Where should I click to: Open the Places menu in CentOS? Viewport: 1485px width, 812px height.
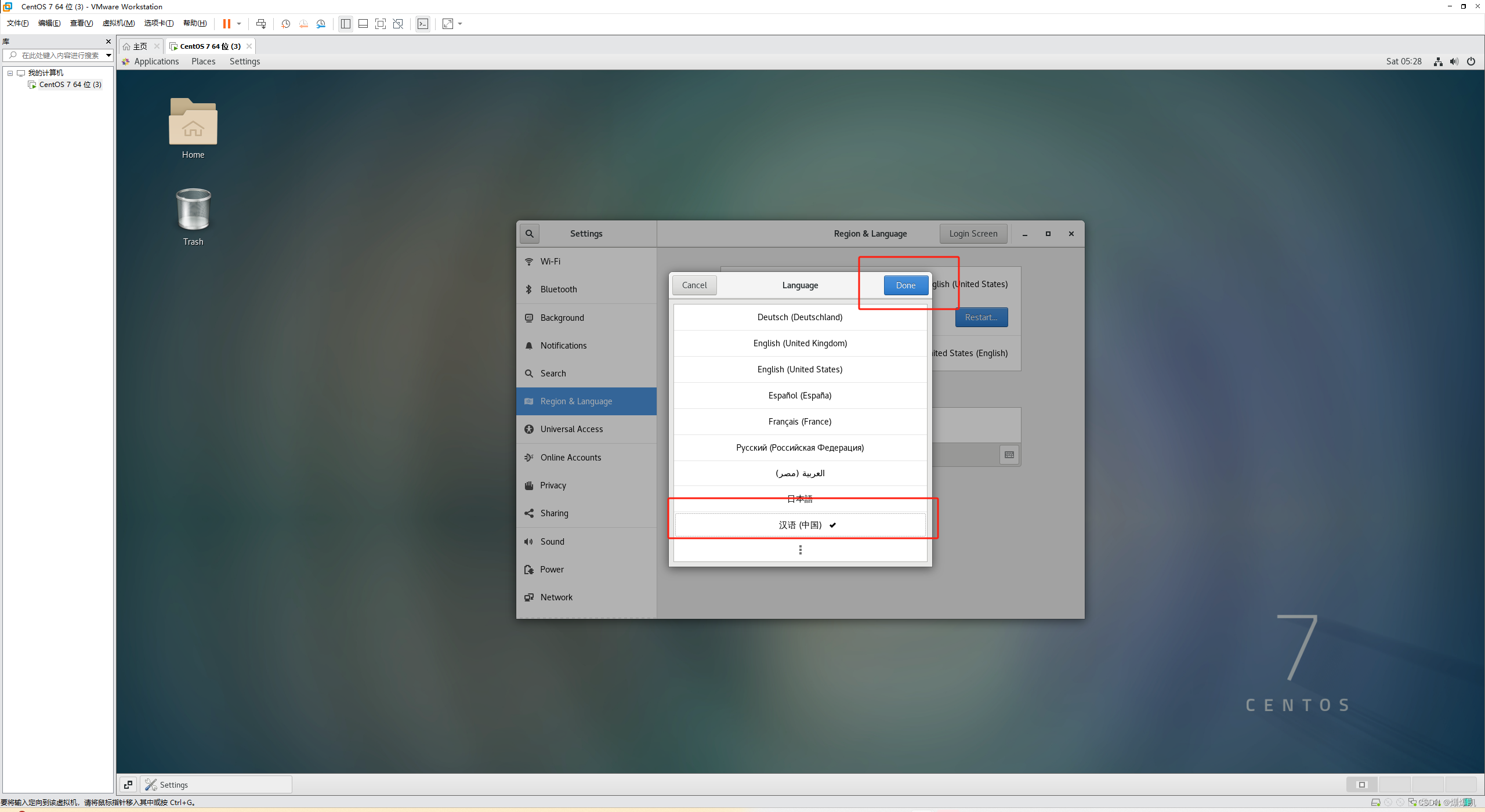[204, 61]
